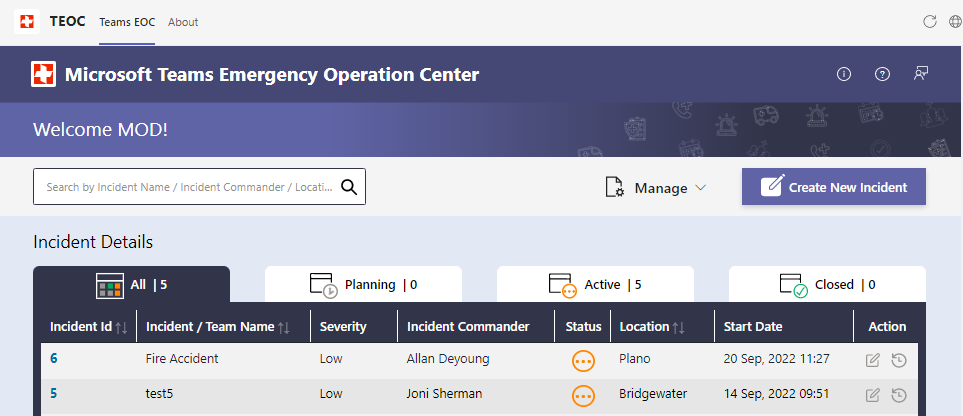Click the Status column header

583,327
